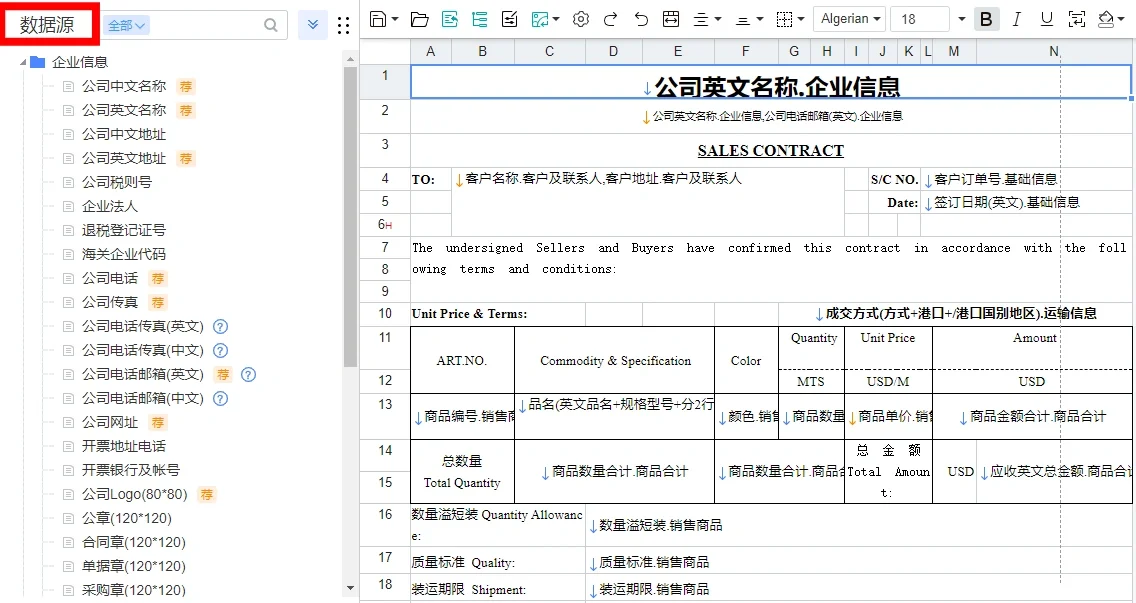Click the Redo icon in the toolbar
Viewport: 1136px width, 603px height.
(x=611, y=18)
